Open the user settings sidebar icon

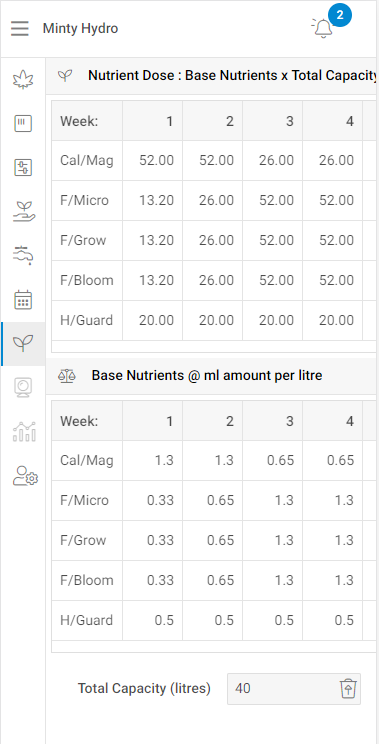[25, 475]
